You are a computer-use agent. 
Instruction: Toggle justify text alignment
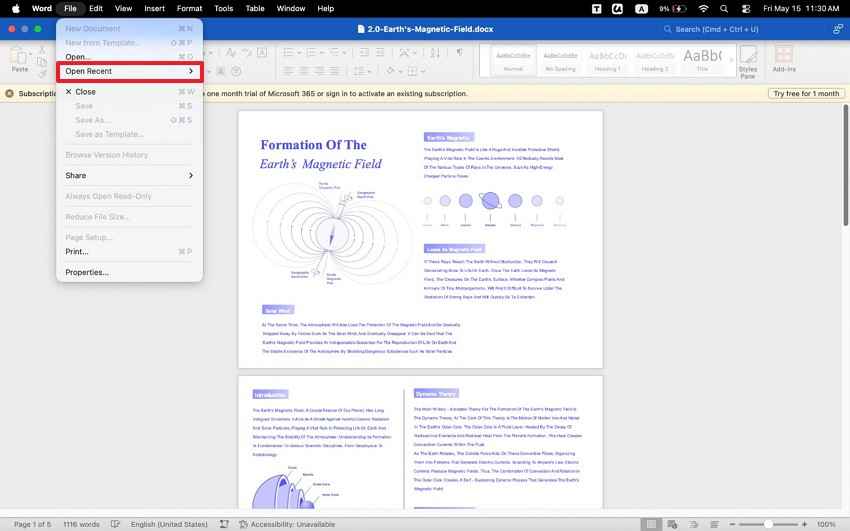pos(336,71)
